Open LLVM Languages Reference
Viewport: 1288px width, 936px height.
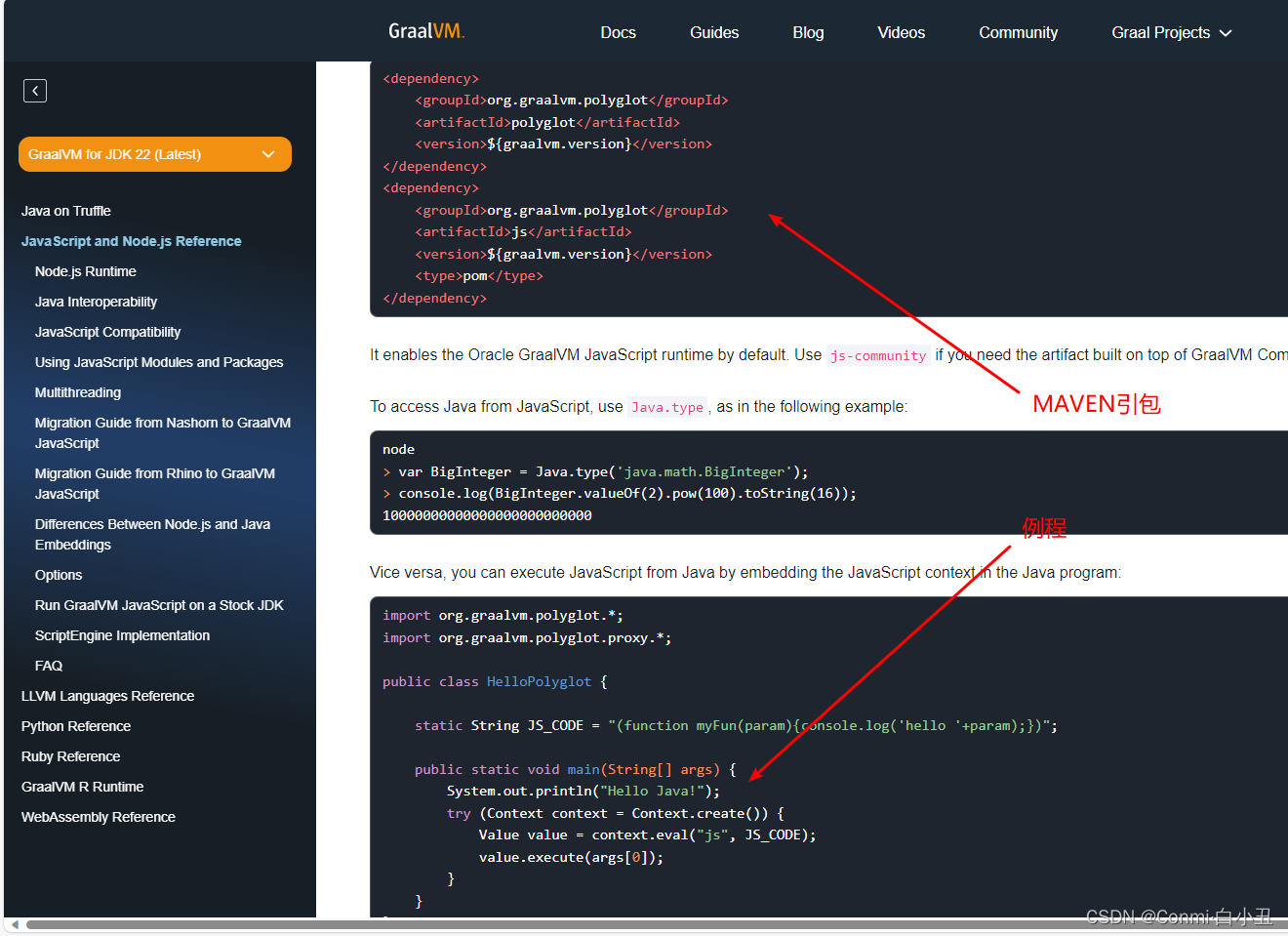tap(107, 696)
